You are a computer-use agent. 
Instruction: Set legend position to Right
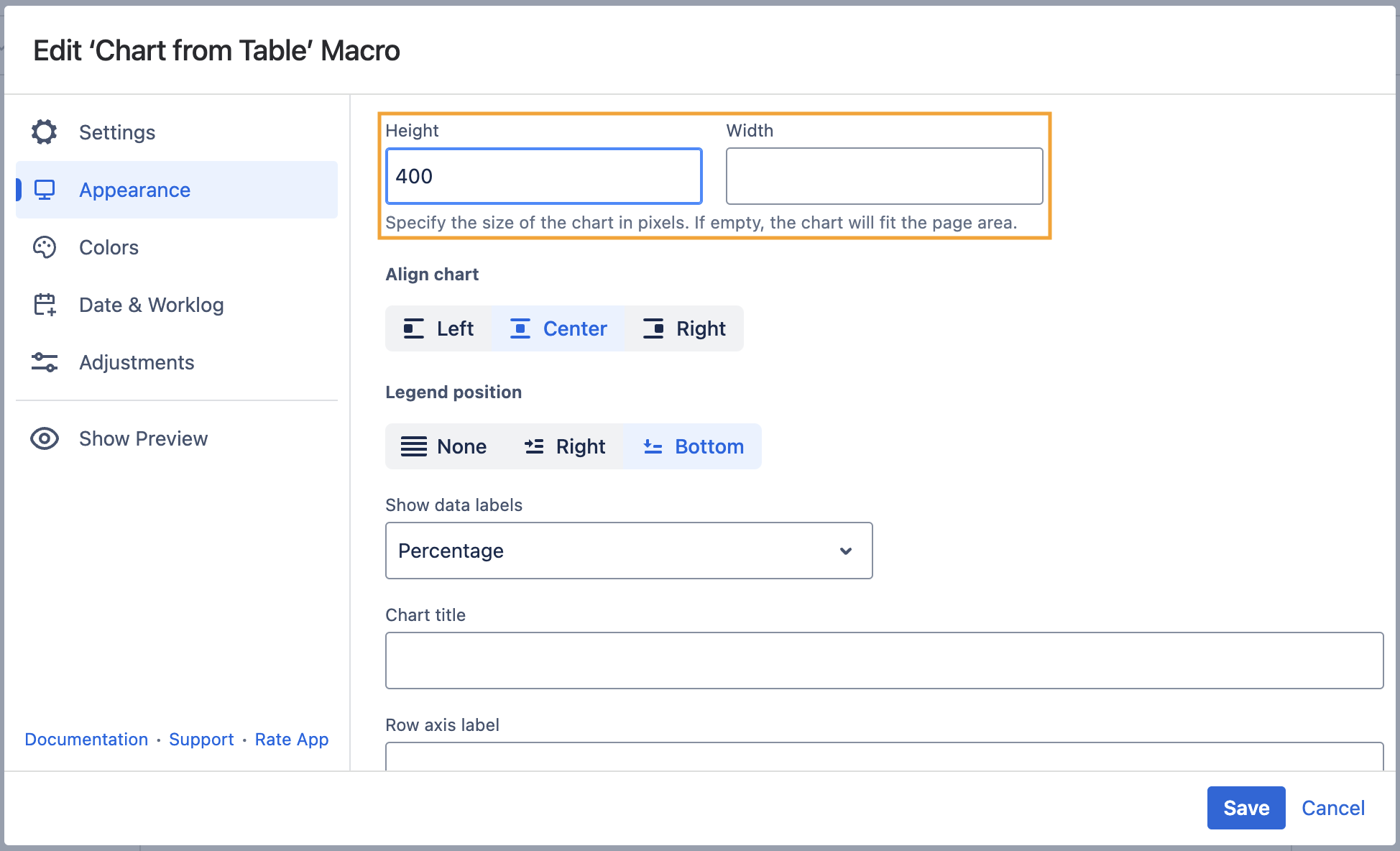click(565, 446)
